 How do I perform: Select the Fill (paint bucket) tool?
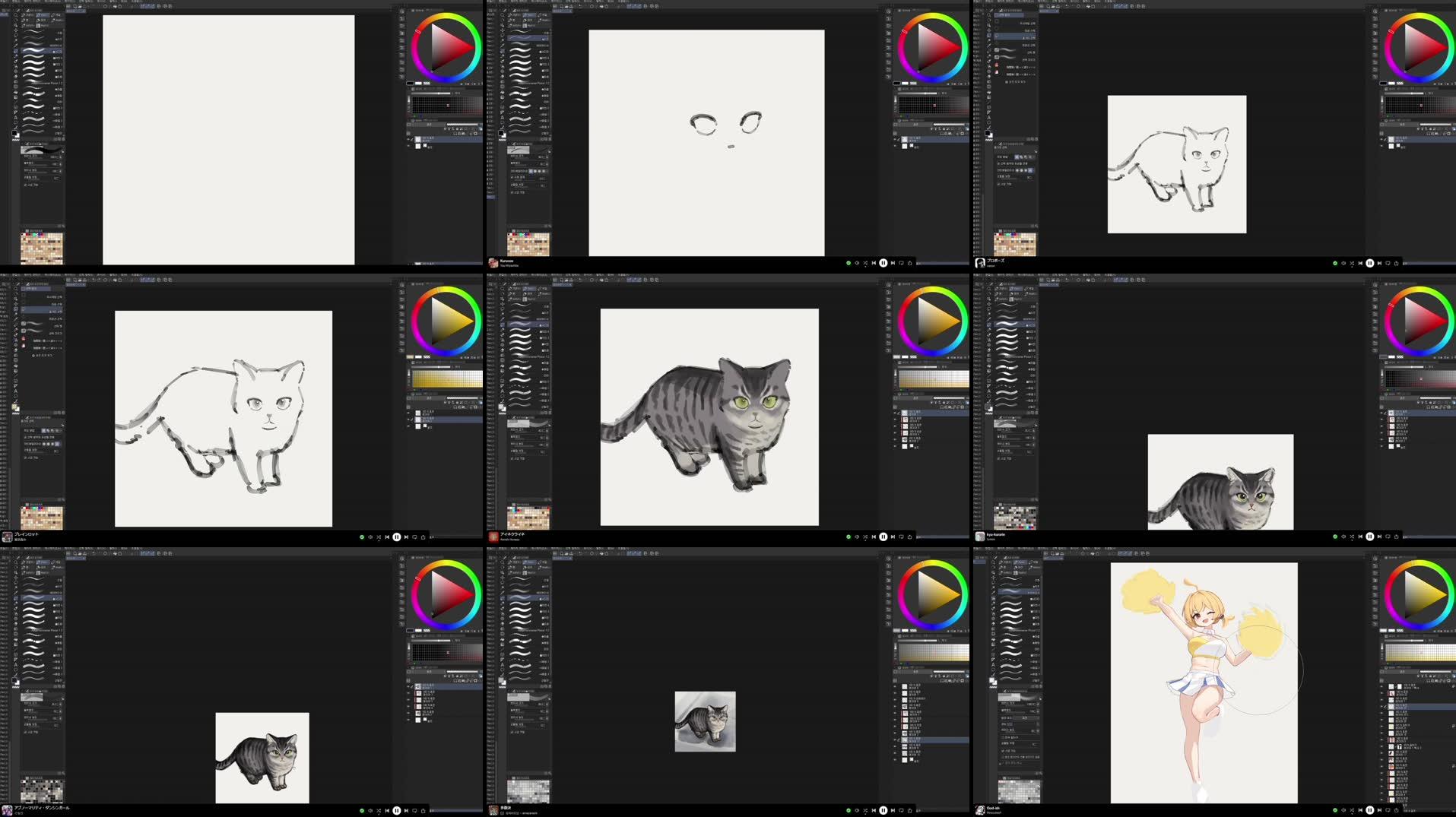(17, 86)
